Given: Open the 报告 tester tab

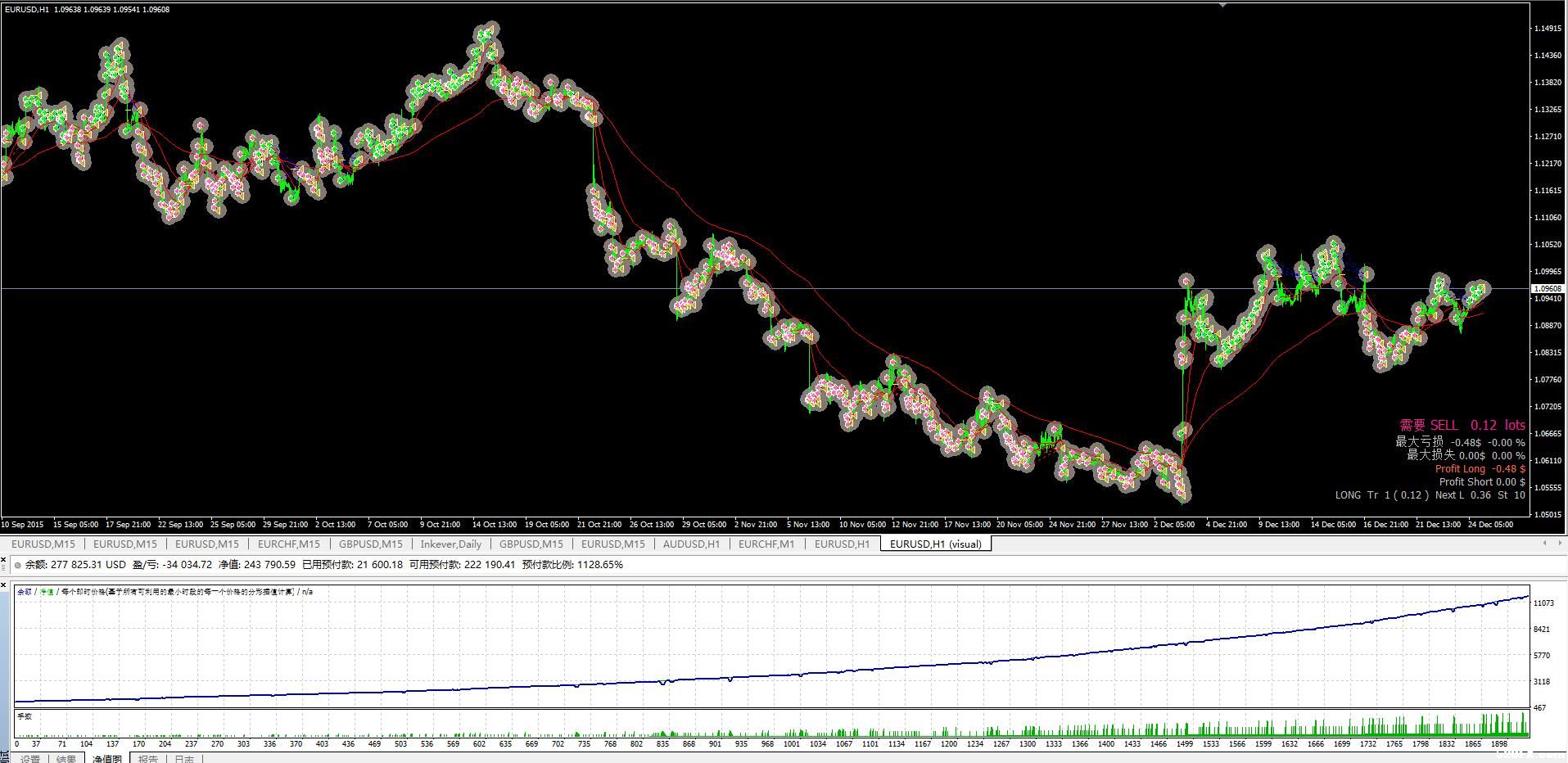Looking at the screenshot, I should coord(148,759).
